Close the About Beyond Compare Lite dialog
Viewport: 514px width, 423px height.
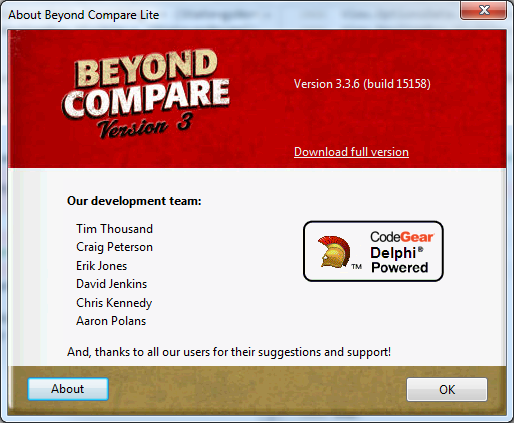point(483,10)
